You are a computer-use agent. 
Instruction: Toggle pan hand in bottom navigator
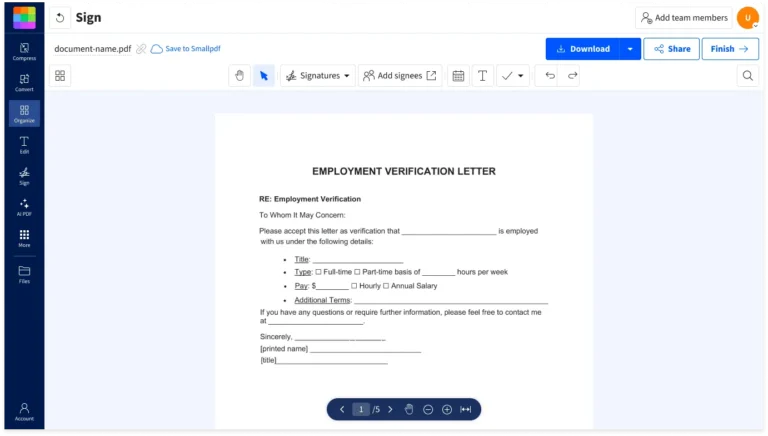tap(409, 409)
